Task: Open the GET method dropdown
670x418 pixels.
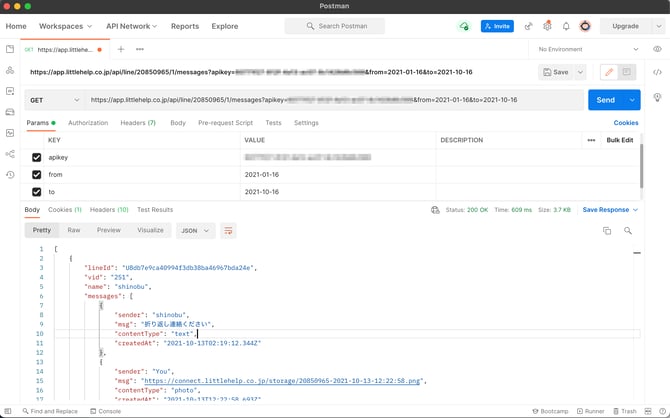Action: tap(54, 100)
